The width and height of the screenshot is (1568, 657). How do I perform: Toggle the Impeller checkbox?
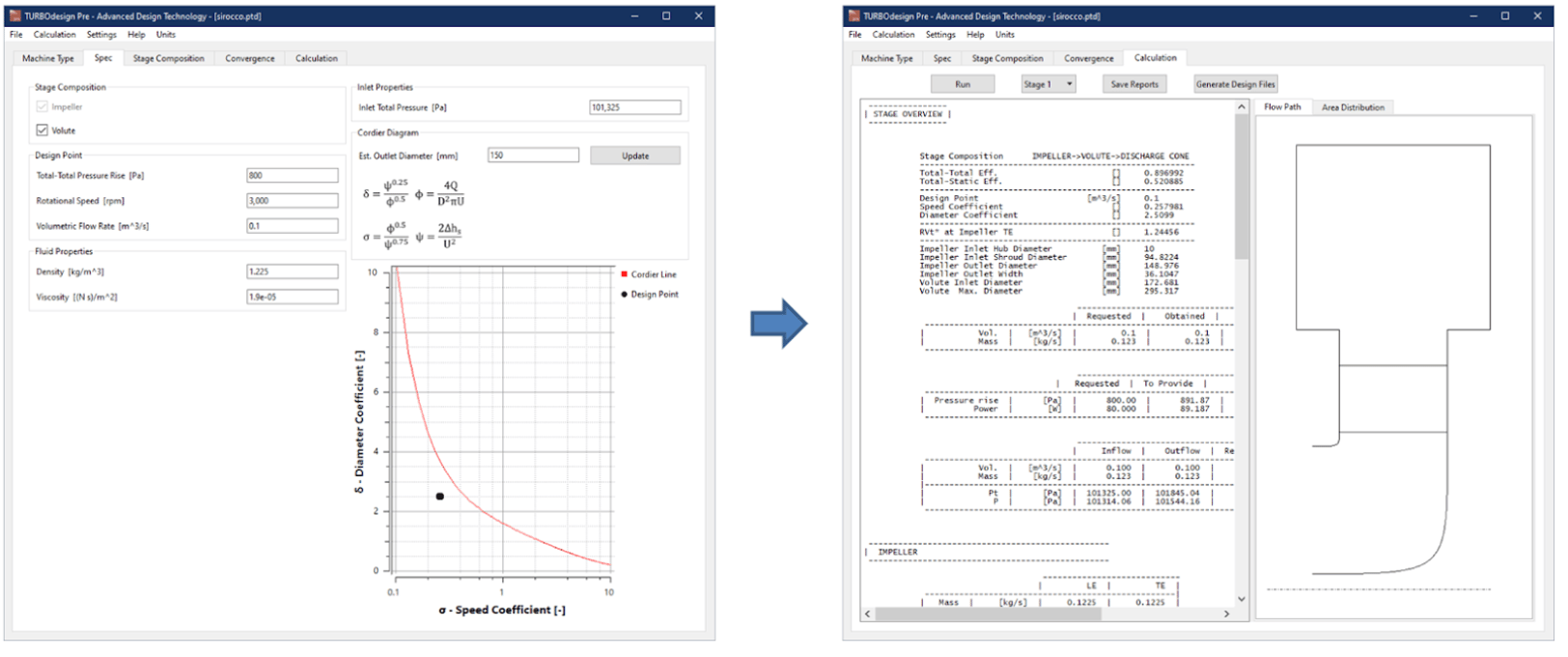(x=42, y=107)
